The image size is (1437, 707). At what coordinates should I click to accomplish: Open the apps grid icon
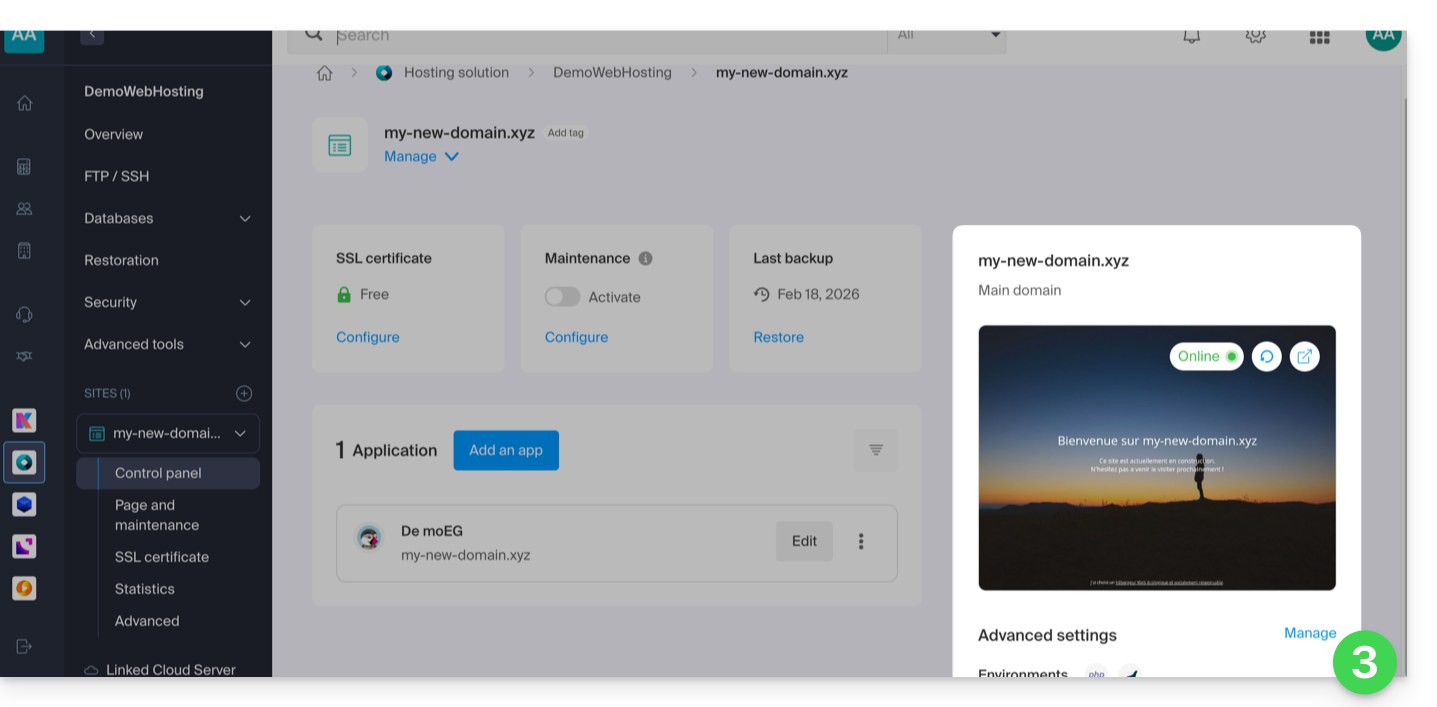pyautogui.click(x=1319, y=37)
